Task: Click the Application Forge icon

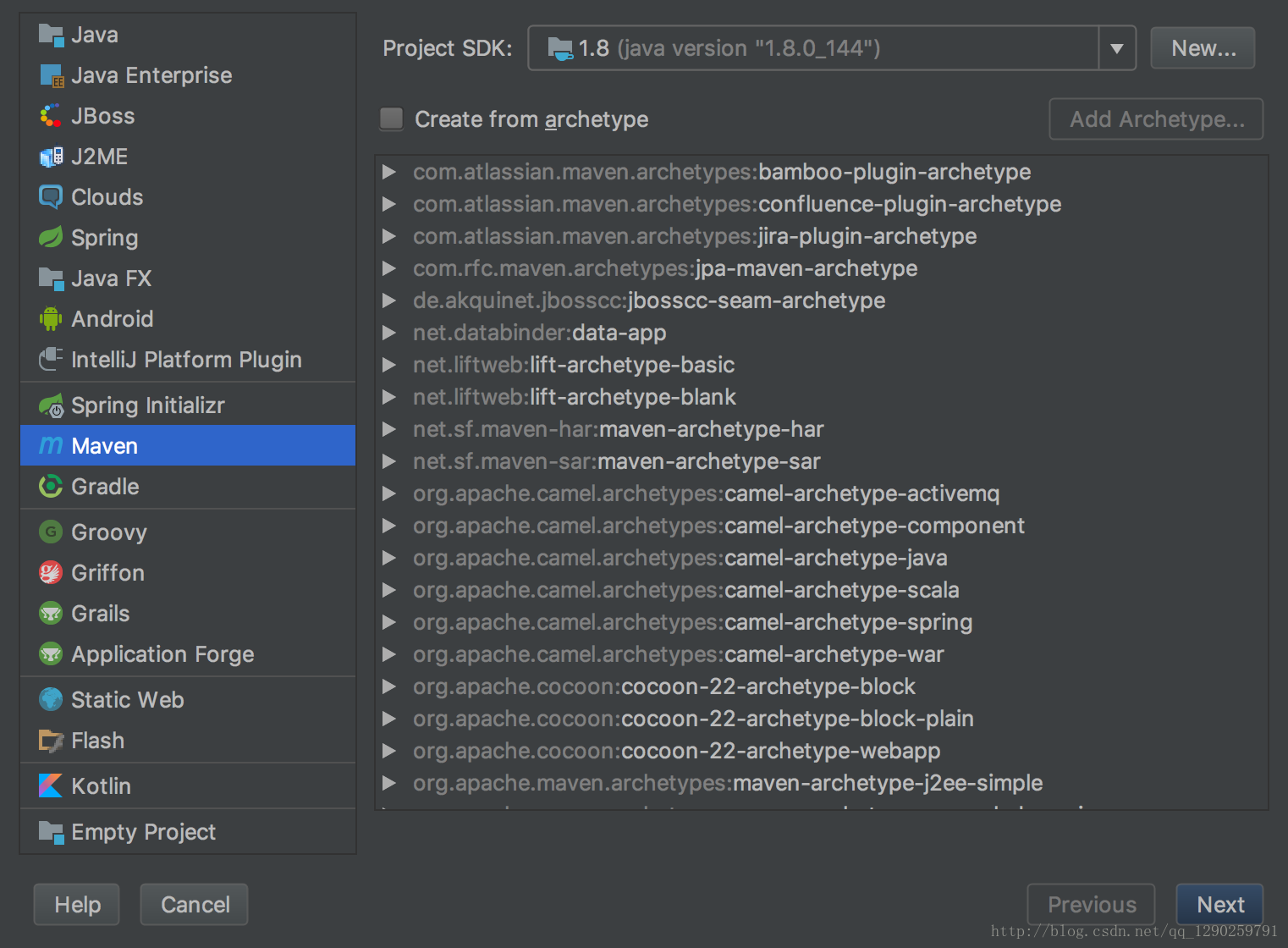Action: pos(51,654)
